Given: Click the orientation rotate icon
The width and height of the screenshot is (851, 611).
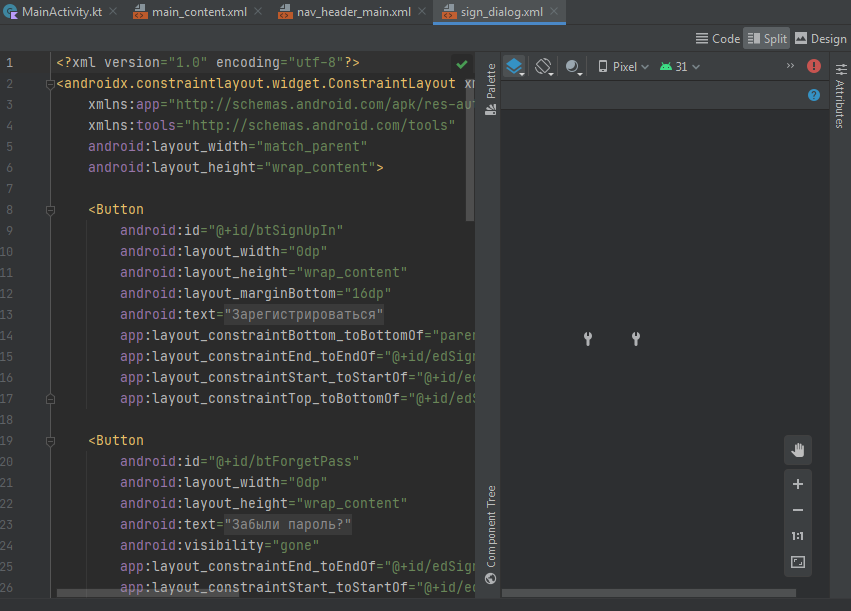Looking at the screenshot, I should [544, 67].
